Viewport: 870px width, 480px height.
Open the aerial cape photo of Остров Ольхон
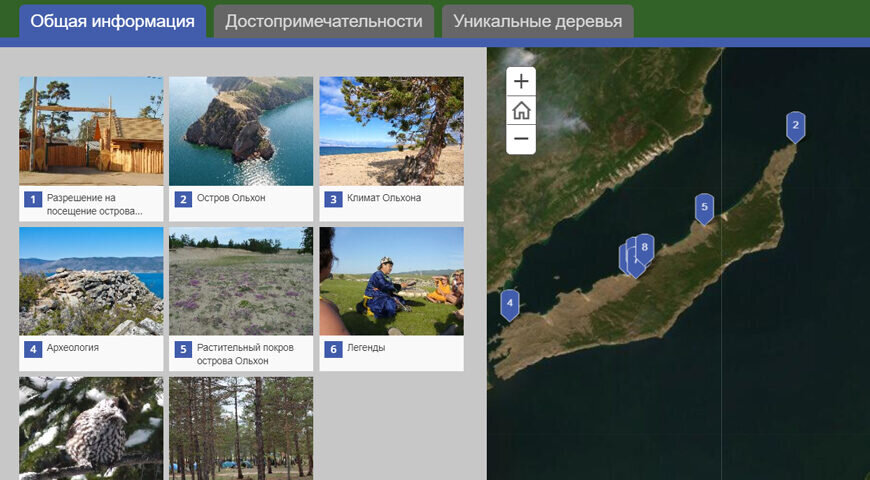[x=241, y=131]
